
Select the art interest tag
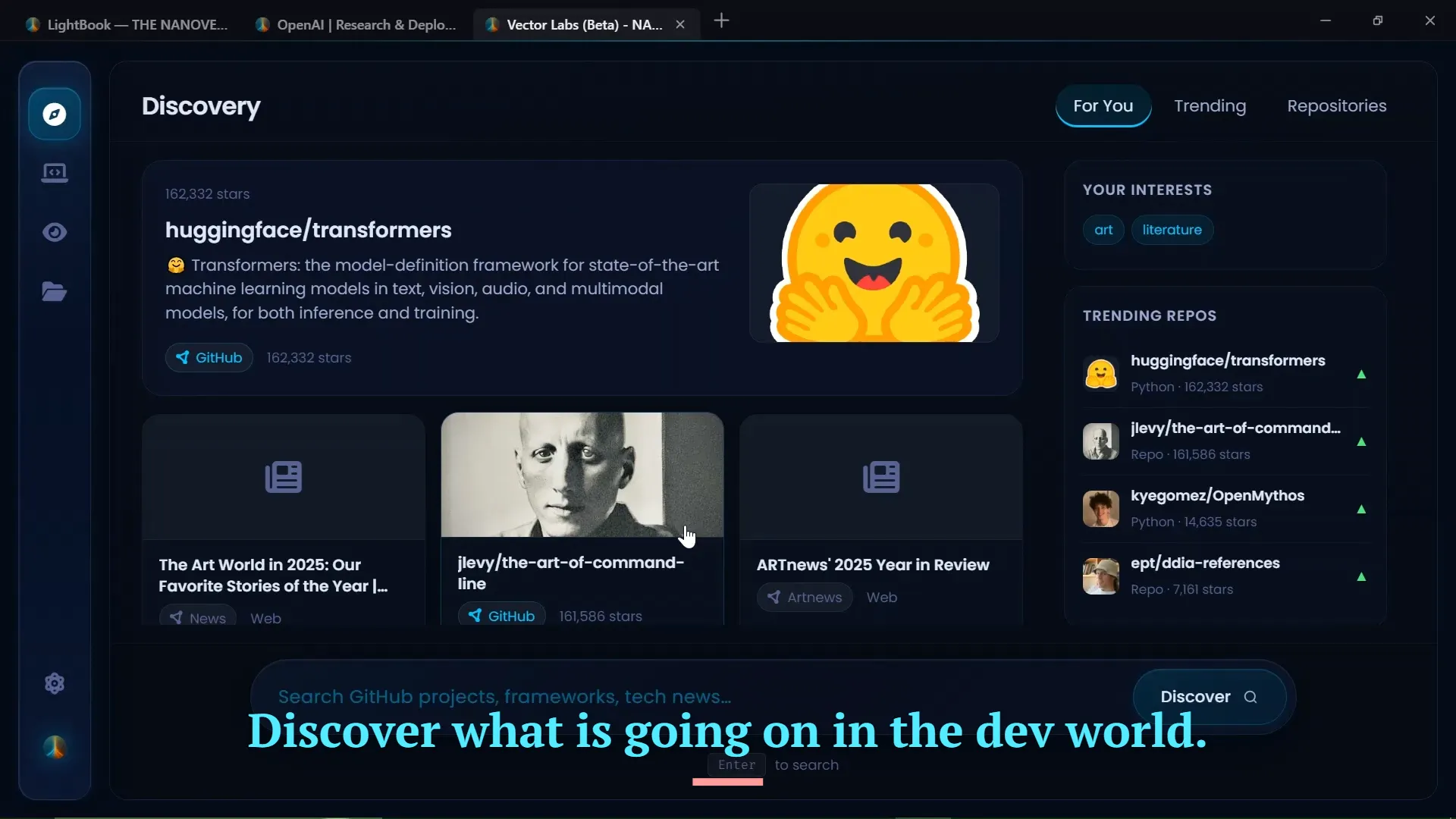click(x=1103, y=230)
